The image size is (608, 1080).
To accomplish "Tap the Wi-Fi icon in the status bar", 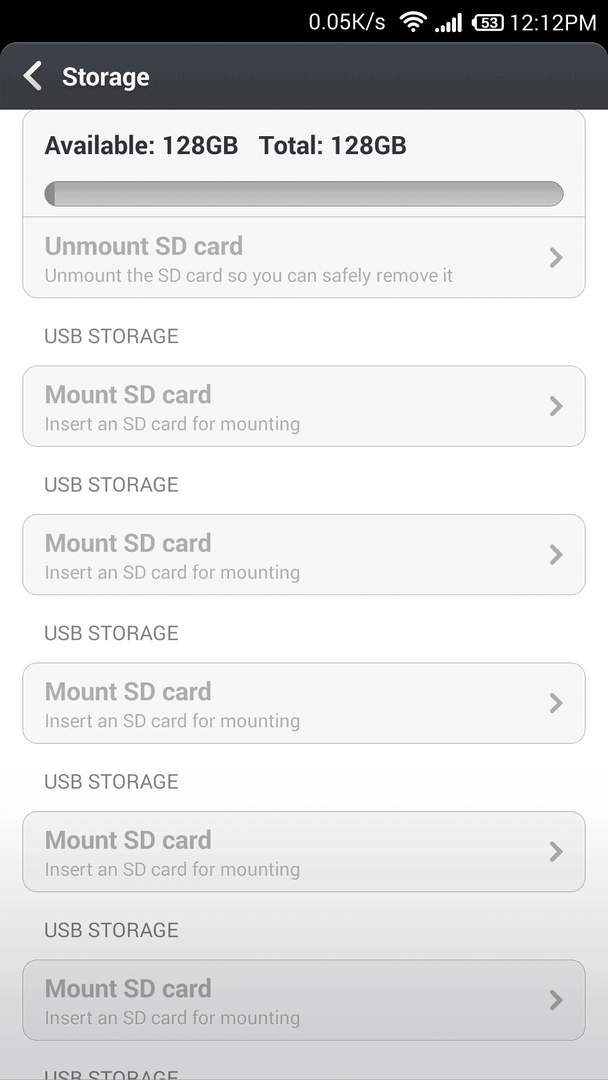I will [413, 23].
